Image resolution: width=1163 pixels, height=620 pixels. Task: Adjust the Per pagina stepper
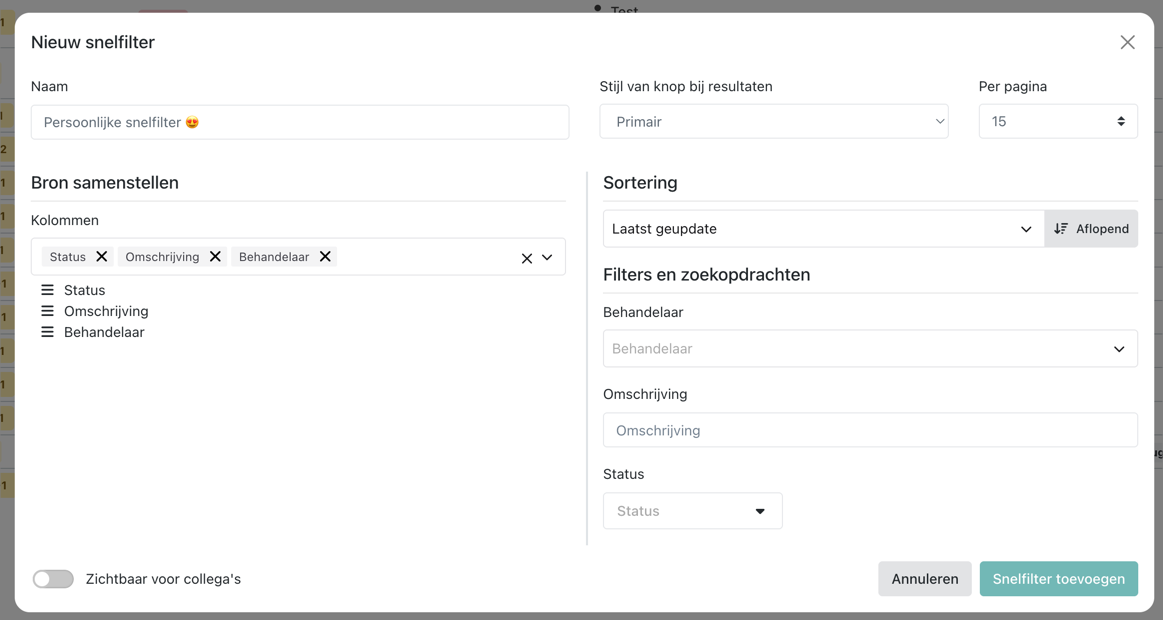point(1121,122)
